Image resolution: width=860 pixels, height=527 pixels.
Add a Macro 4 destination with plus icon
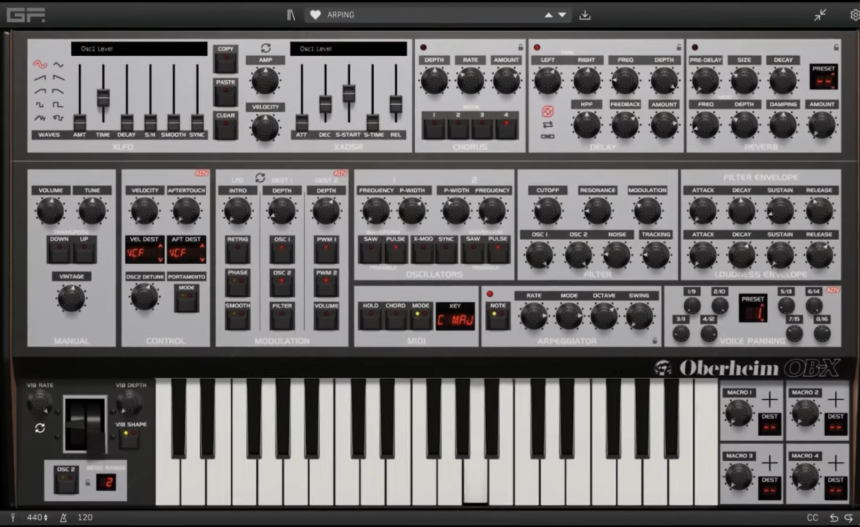coord(835,463)
